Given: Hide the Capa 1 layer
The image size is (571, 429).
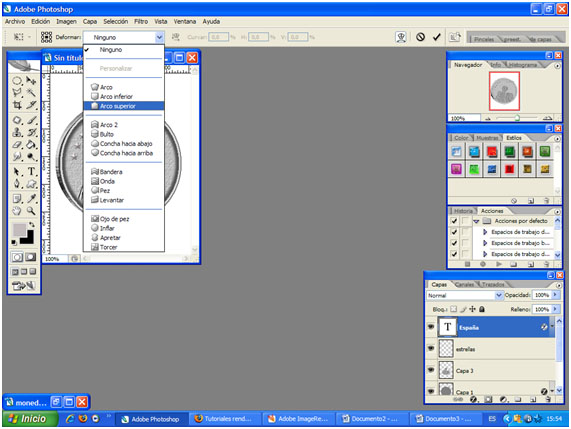Looking at the screenshot, I should [x=431, y=391].
